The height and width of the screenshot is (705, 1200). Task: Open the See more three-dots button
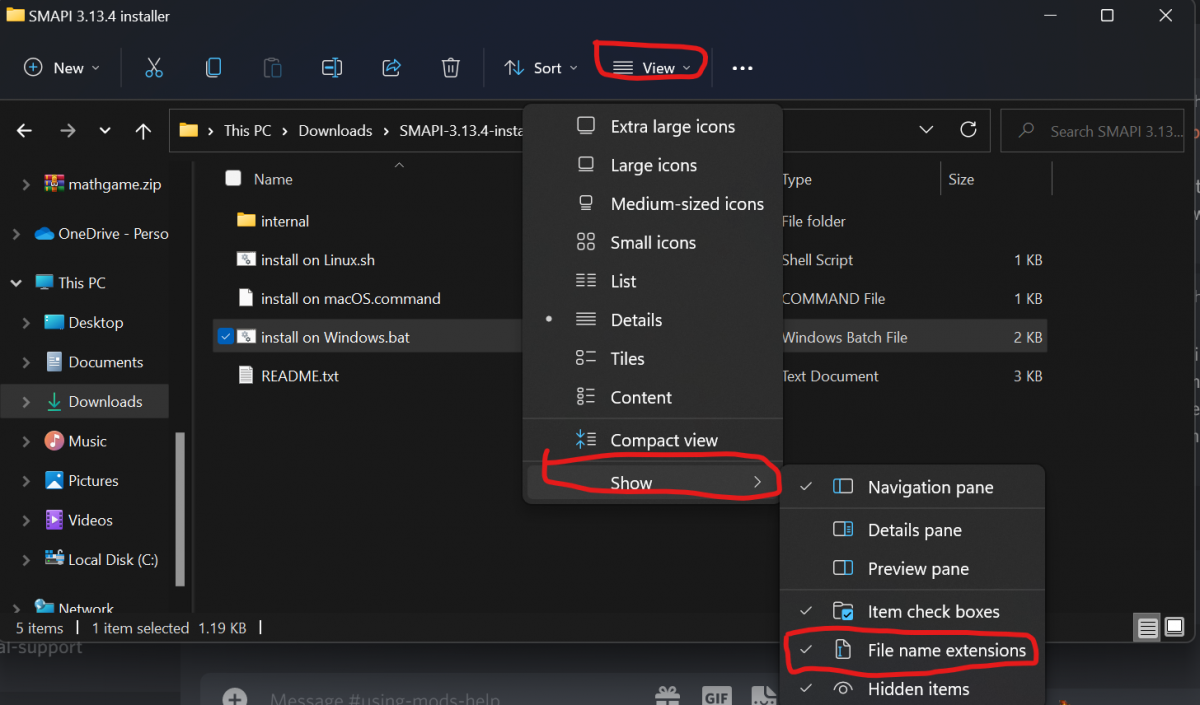[x=742, y=68]
